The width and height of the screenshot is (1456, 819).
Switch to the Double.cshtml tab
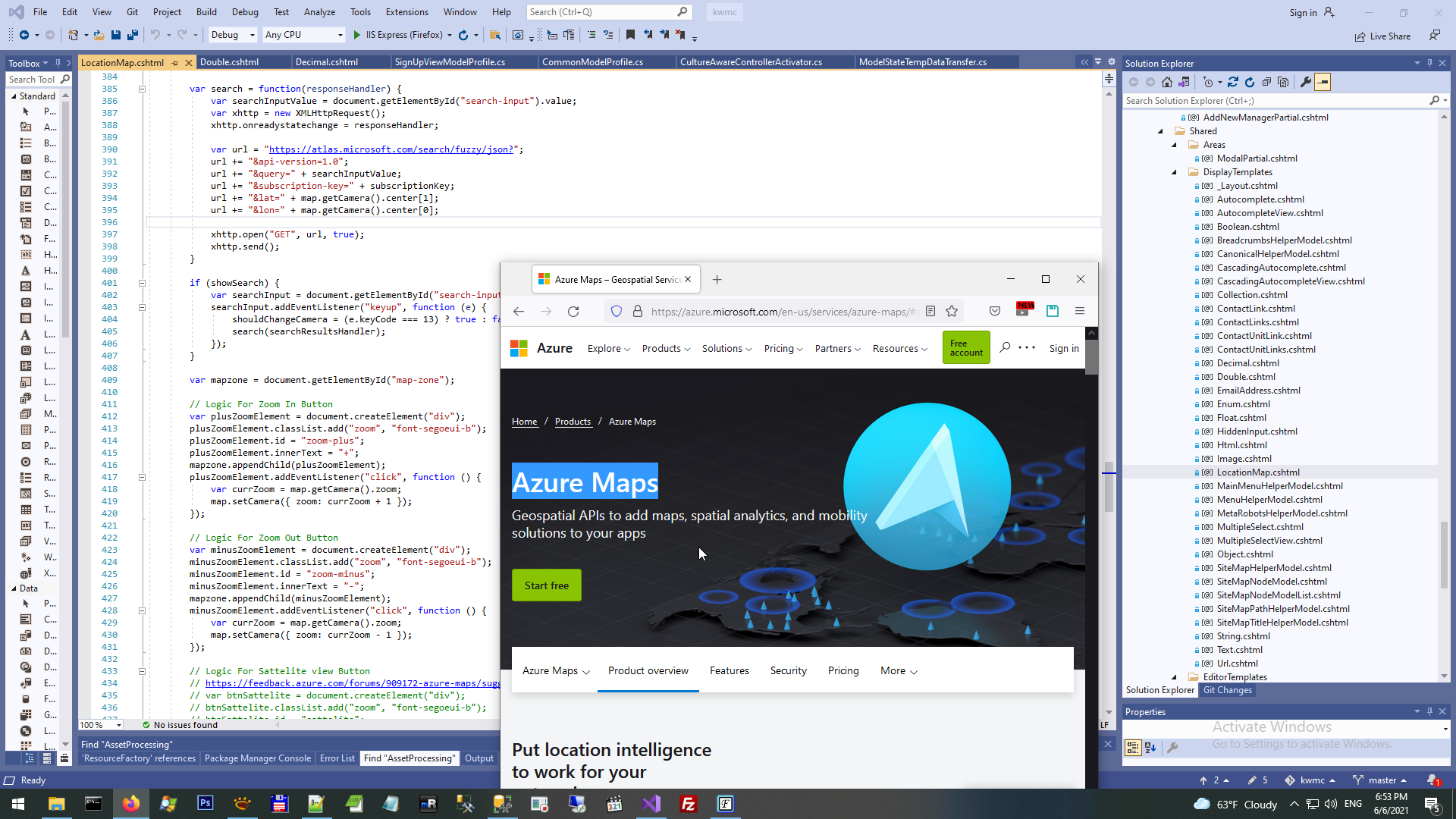[229, 62]
